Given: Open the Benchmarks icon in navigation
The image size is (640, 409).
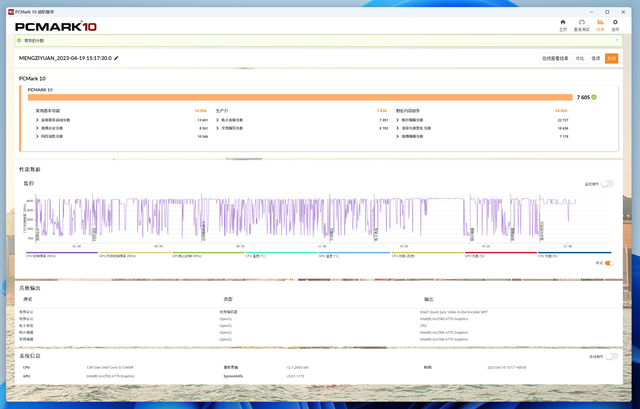Looking at the screenshot, I should pyautogui.click(x=582, y=24).
